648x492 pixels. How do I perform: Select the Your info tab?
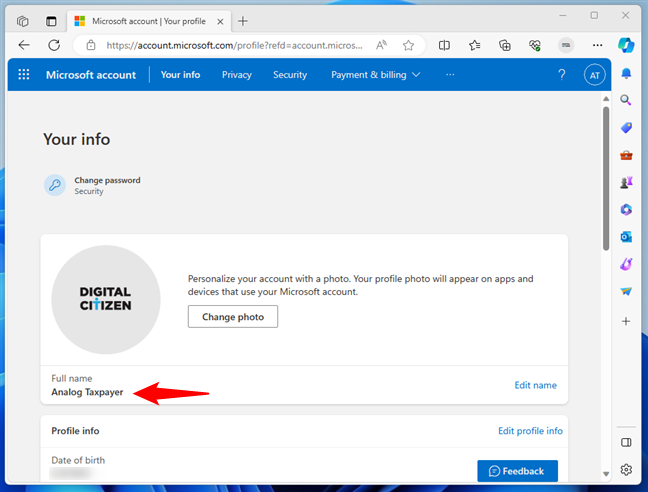coord(181,75)
